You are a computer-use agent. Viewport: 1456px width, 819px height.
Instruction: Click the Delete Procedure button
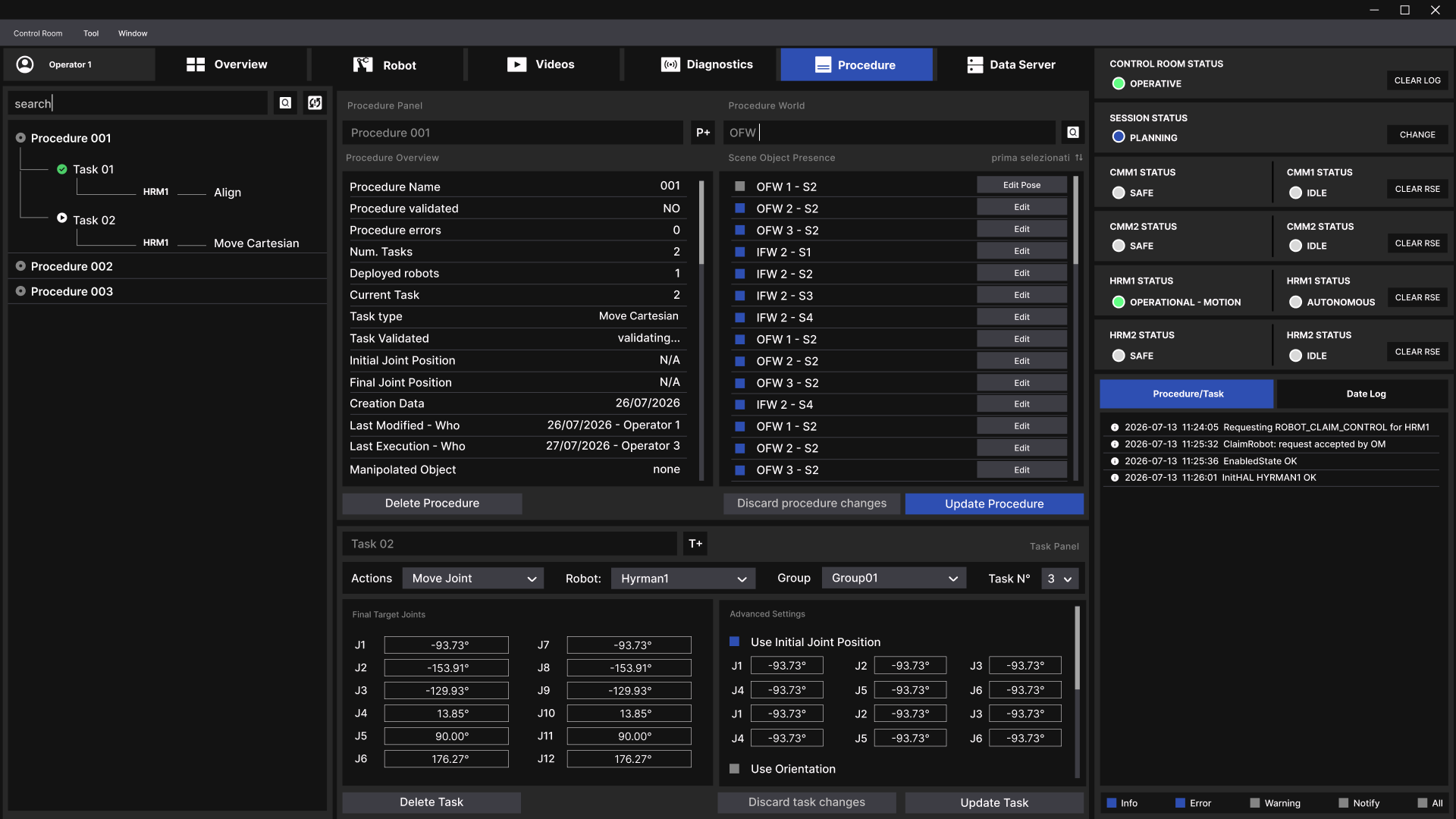(432, 504)
